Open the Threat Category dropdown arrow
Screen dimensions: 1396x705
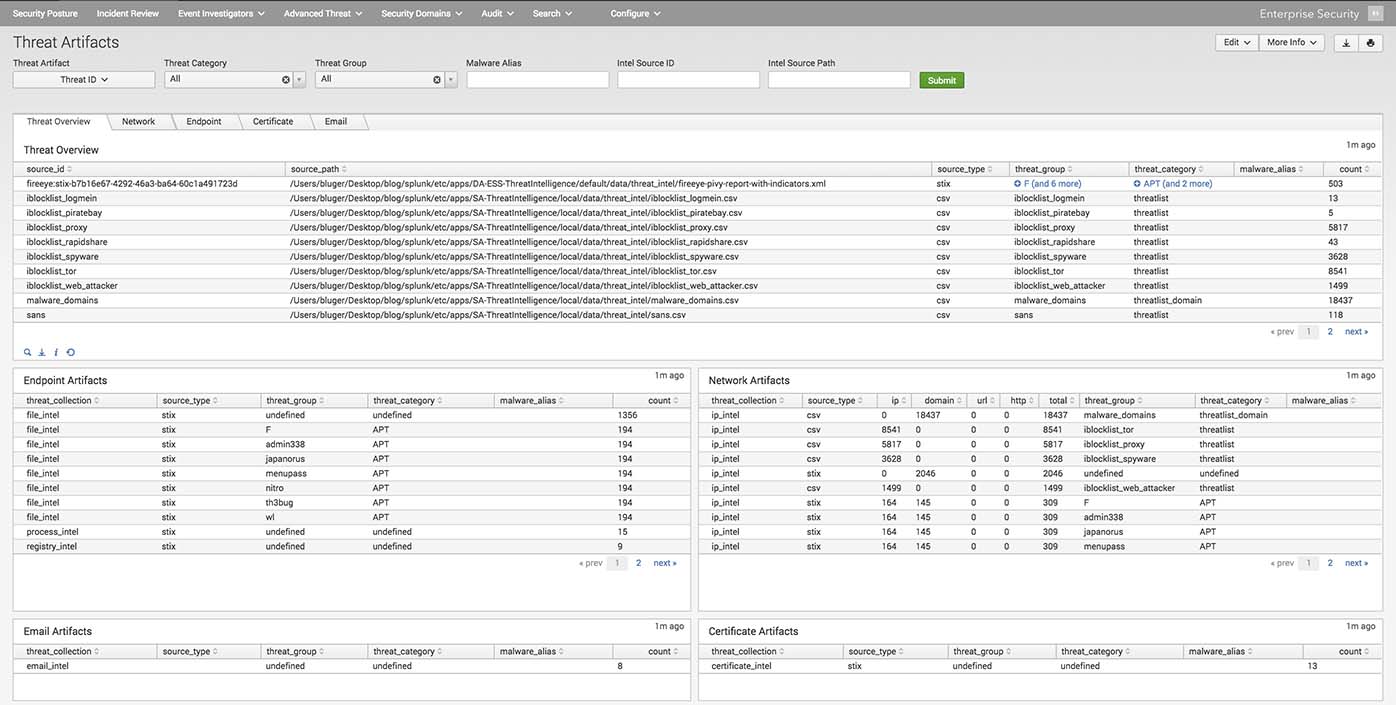point(299,79)
